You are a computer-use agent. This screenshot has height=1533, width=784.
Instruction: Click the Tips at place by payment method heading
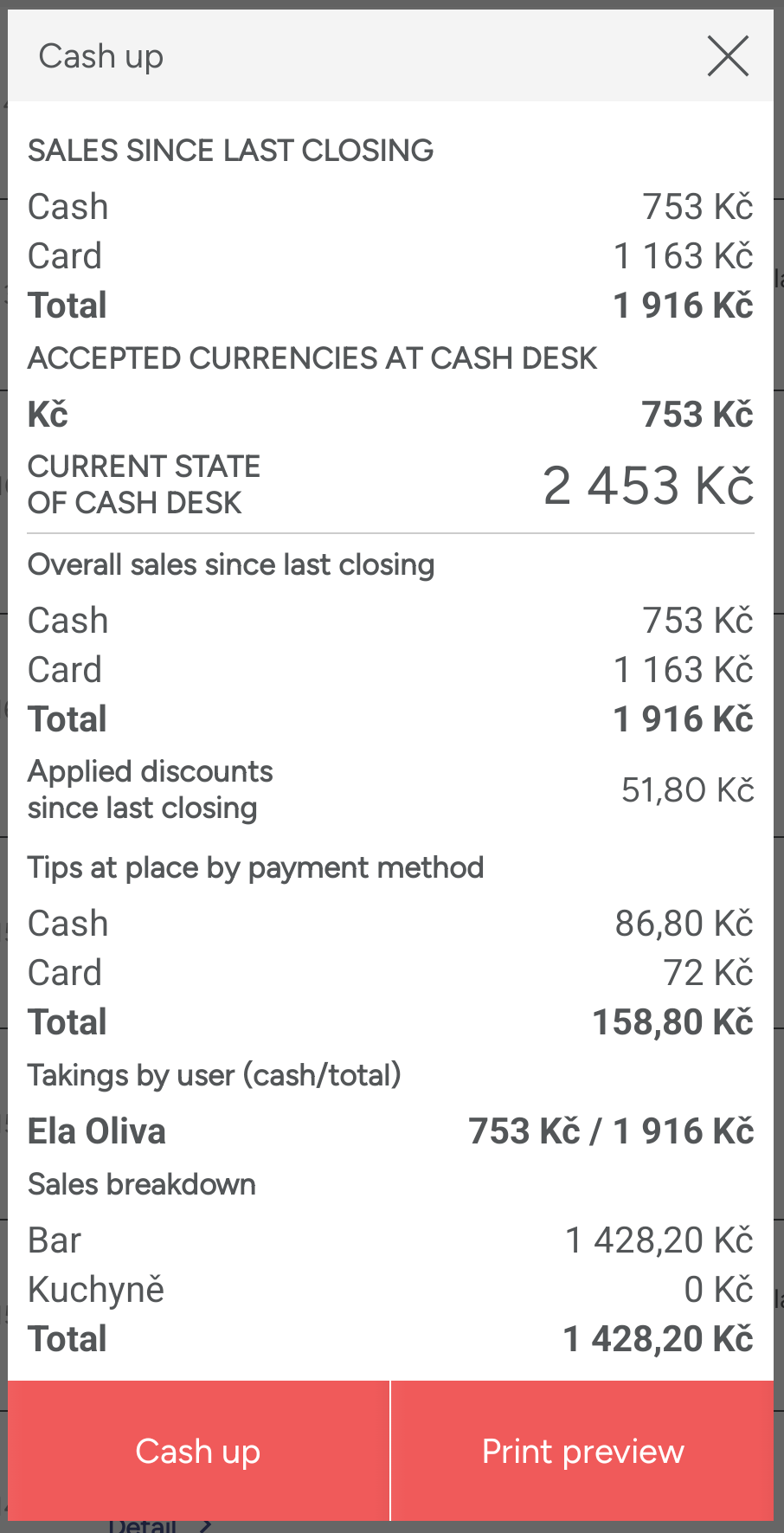pos(255,867)
